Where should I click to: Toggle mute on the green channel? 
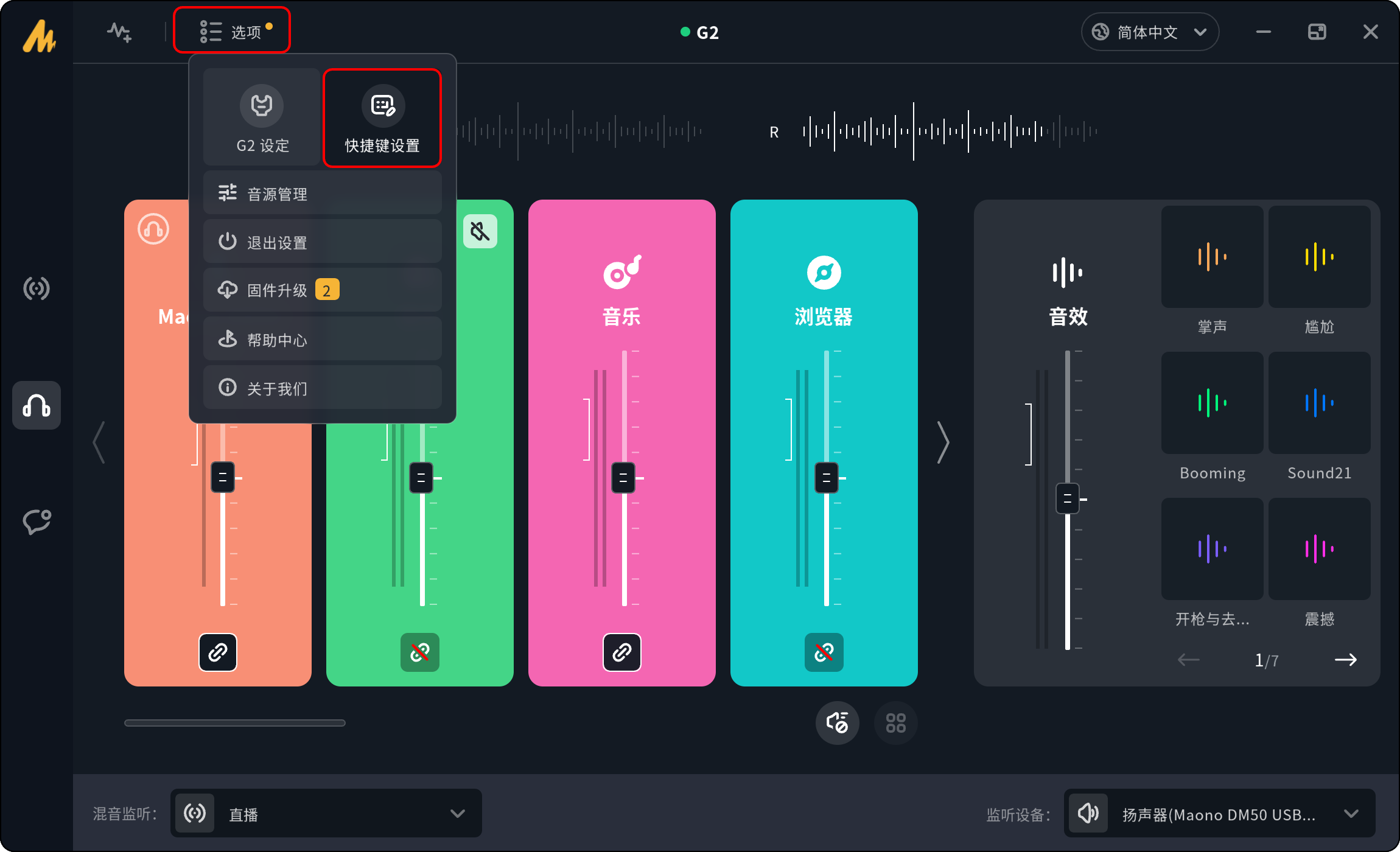[x=480, y=231]
